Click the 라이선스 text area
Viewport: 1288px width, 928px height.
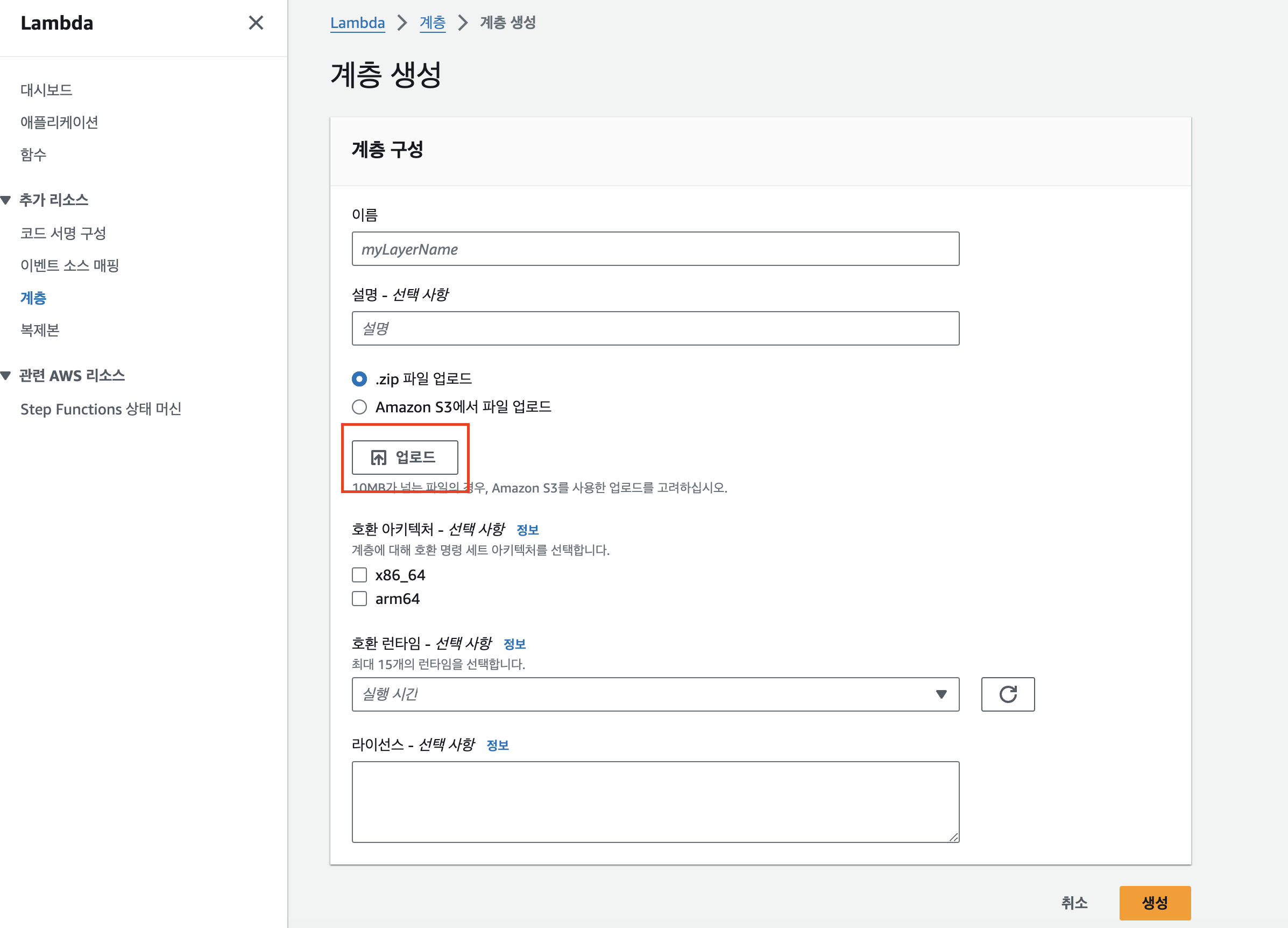(x=655, y=802)
